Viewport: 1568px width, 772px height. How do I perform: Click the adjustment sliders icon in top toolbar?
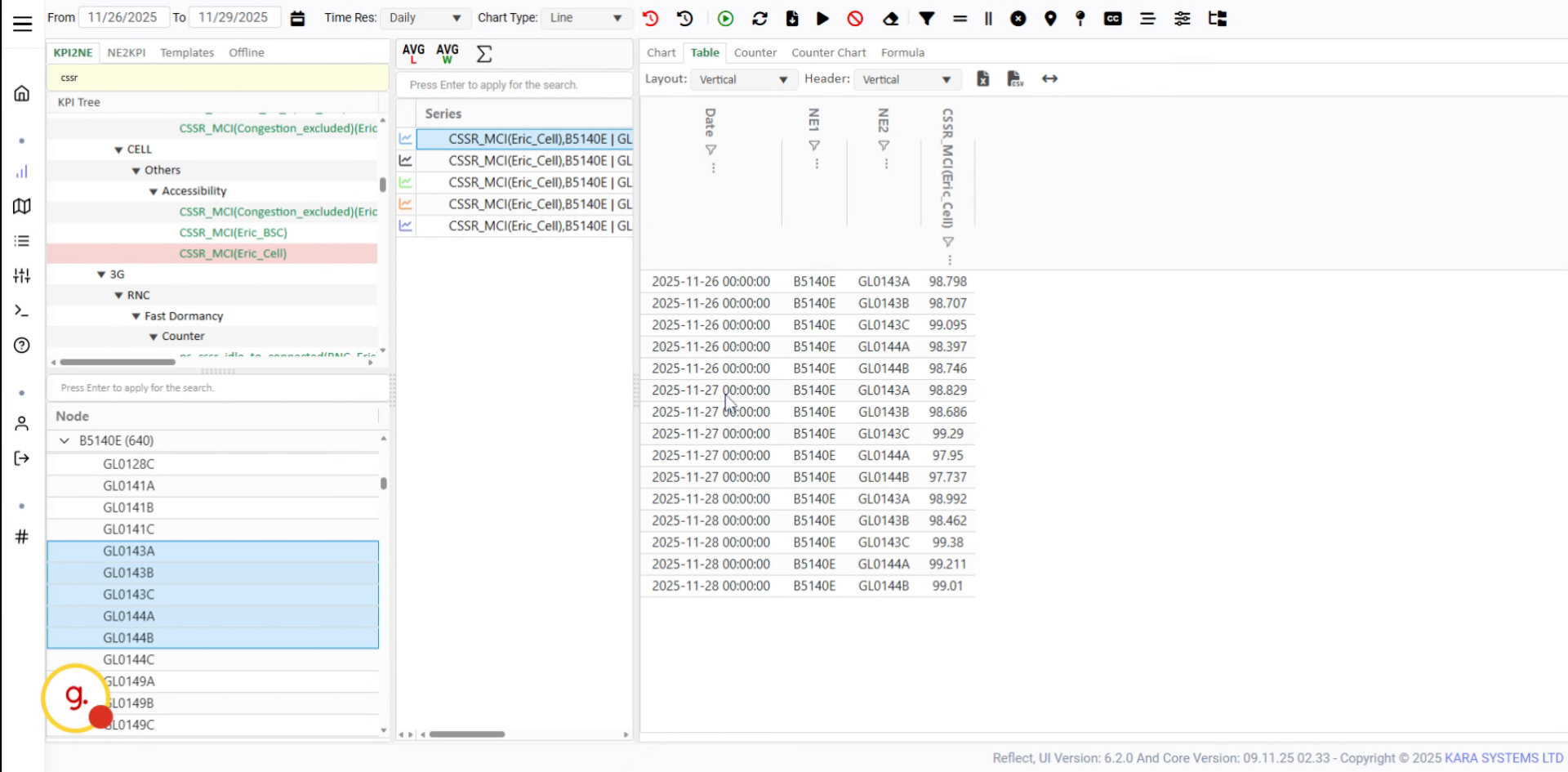point(1183,18)
